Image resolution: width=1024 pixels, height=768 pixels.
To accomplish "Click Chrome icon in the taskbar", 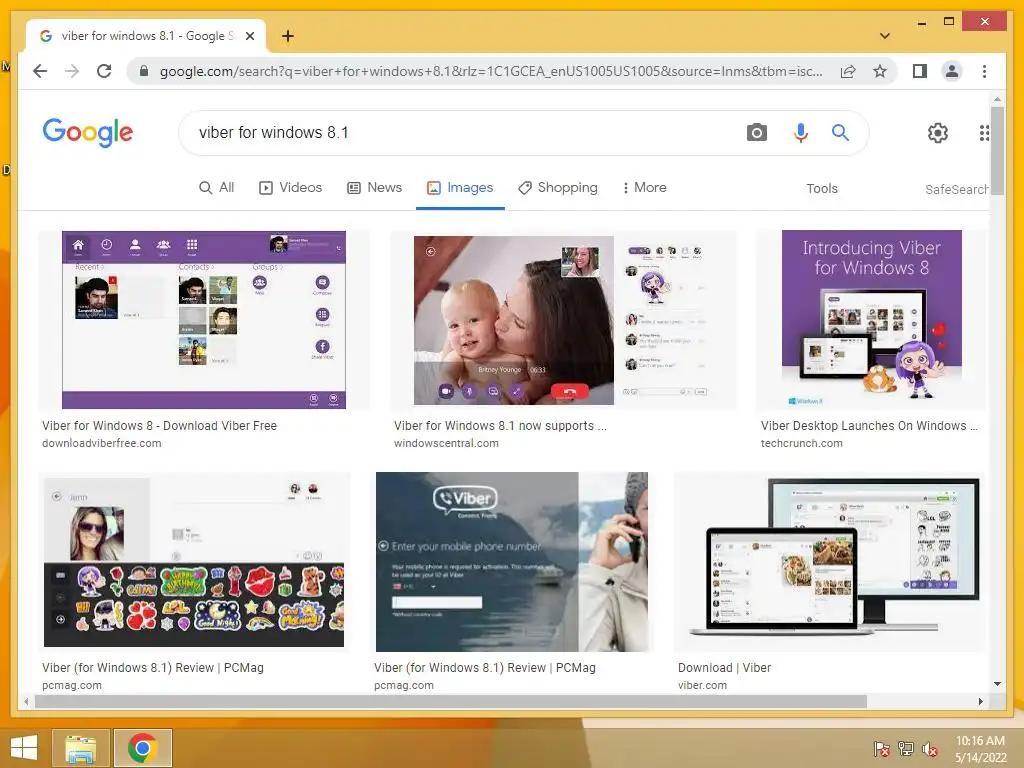I will [143, 748].
